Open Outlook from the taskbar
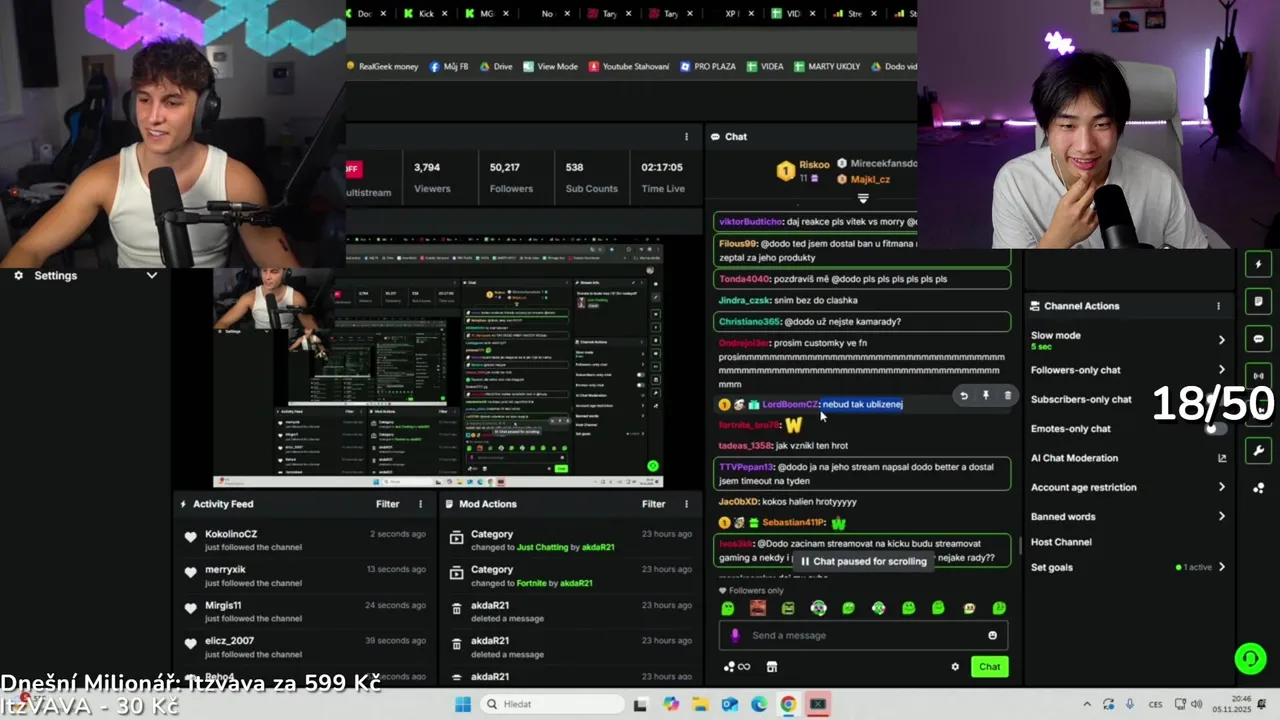This screenshot has height=720, width=1280. point(730,704)
